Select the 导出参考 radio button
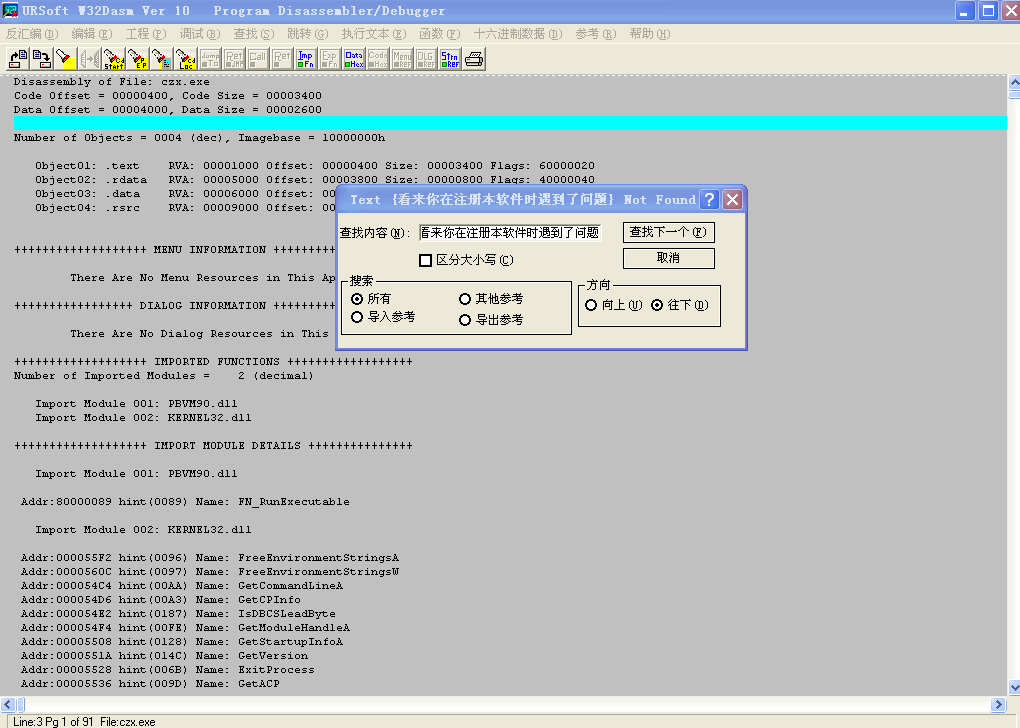Viewport: 1020px width, 728px height. (x=464, y=319)
